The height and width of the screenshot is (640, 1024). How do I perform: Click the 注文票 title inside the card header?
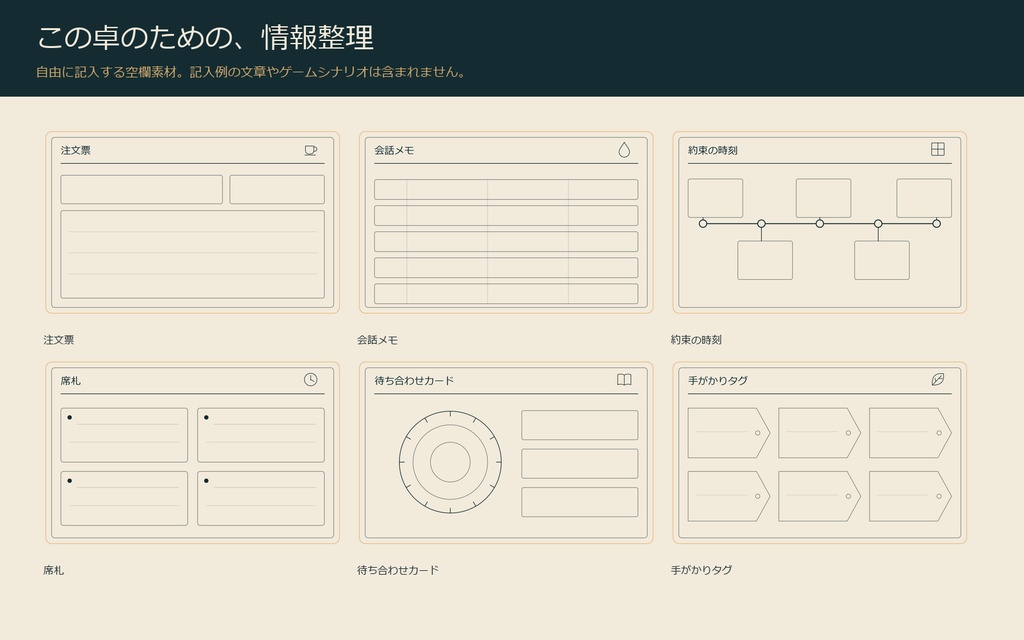pyautogui.click(x=76, y=150)
